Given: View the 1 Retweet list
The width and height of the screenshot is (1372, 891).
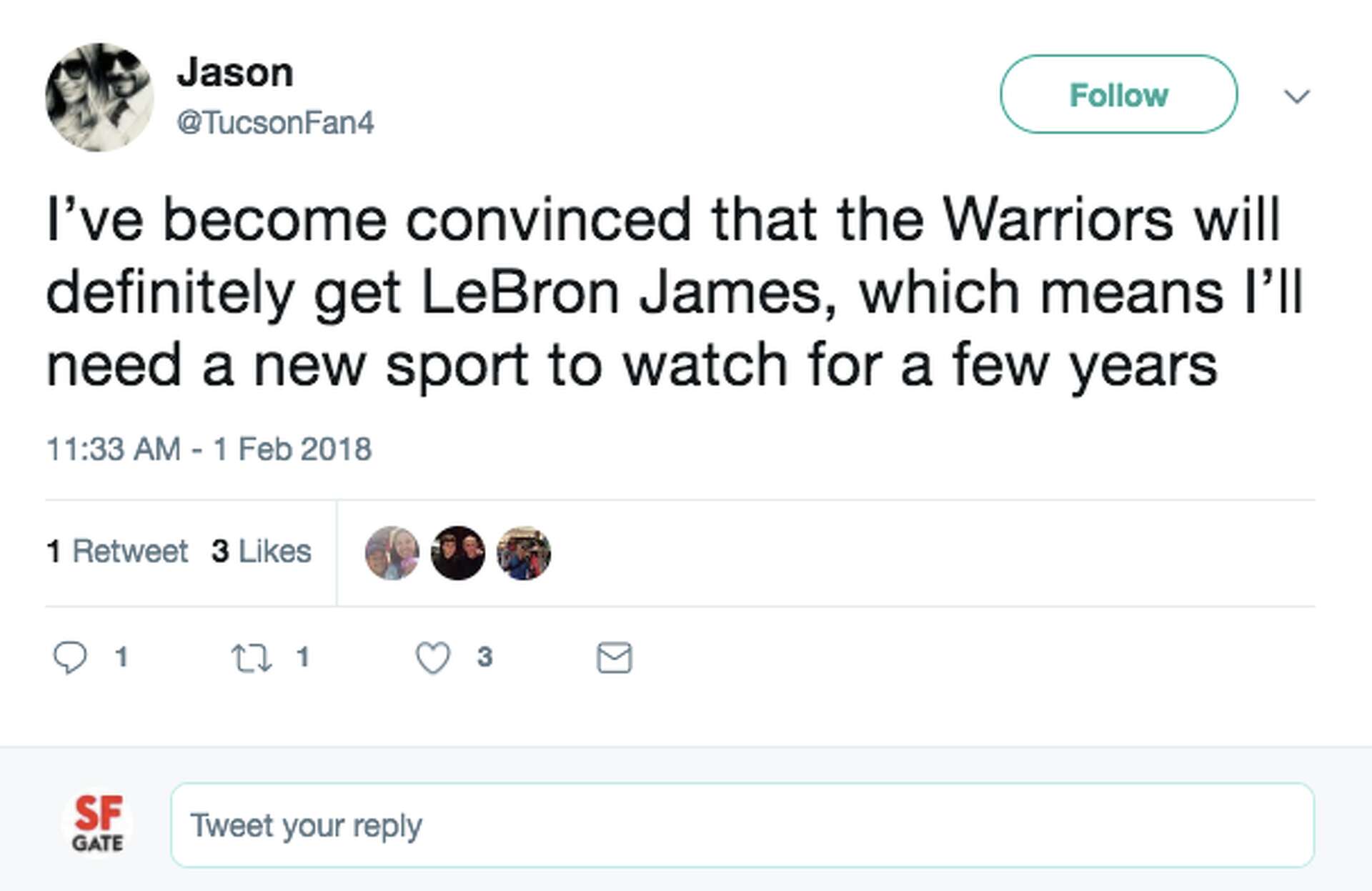Looking at the screenshot, I should tap(117, 550).
